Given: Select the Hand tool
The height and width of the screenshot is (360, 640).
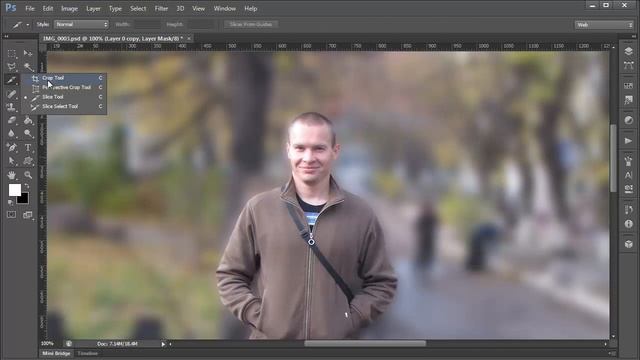Looking at the screenshot, I should click(x=11, y=175).
